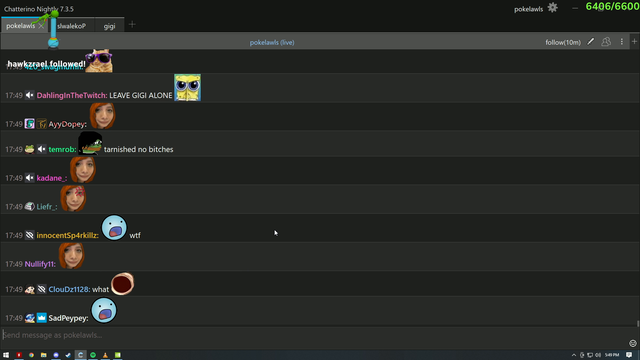Image resolution: width=640 pixels, height=360 pixels.
Task: Open split options three-dot menu
Action: click(x=622, y=42)
